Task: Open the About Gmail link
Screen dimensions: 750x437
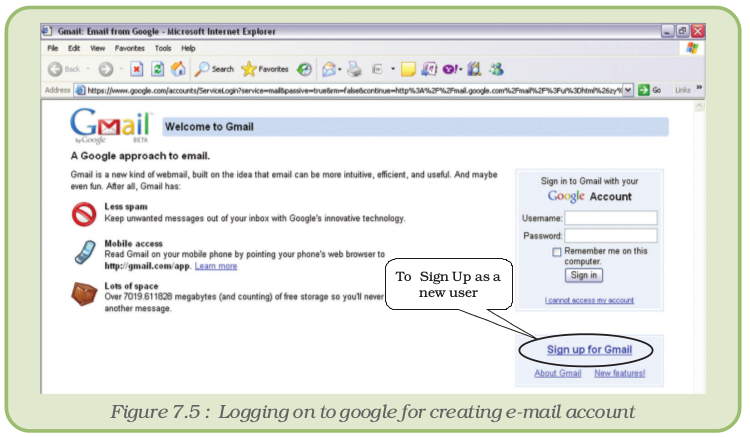Action: 558,373
